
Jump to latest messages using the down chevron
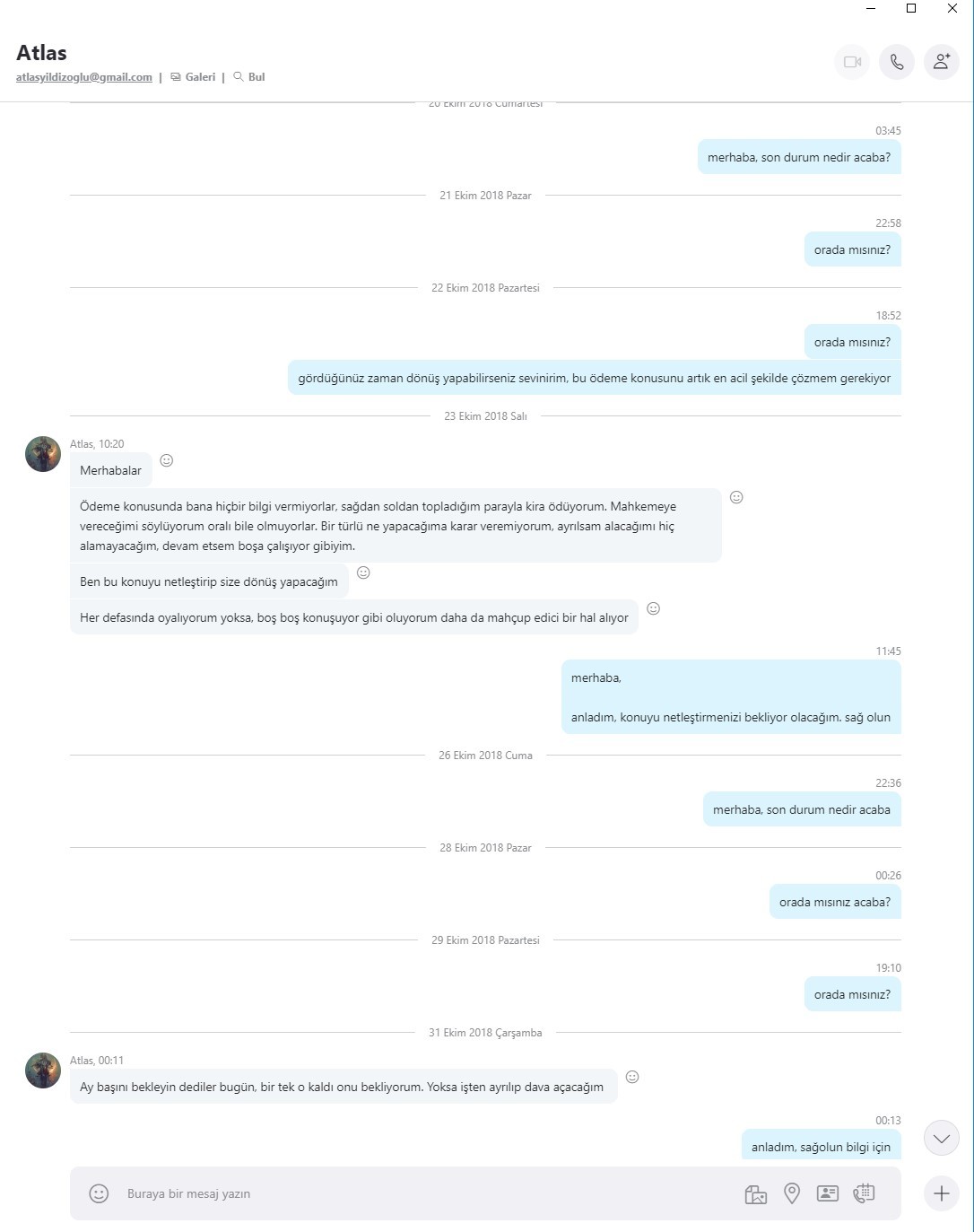click(942, 1139)
